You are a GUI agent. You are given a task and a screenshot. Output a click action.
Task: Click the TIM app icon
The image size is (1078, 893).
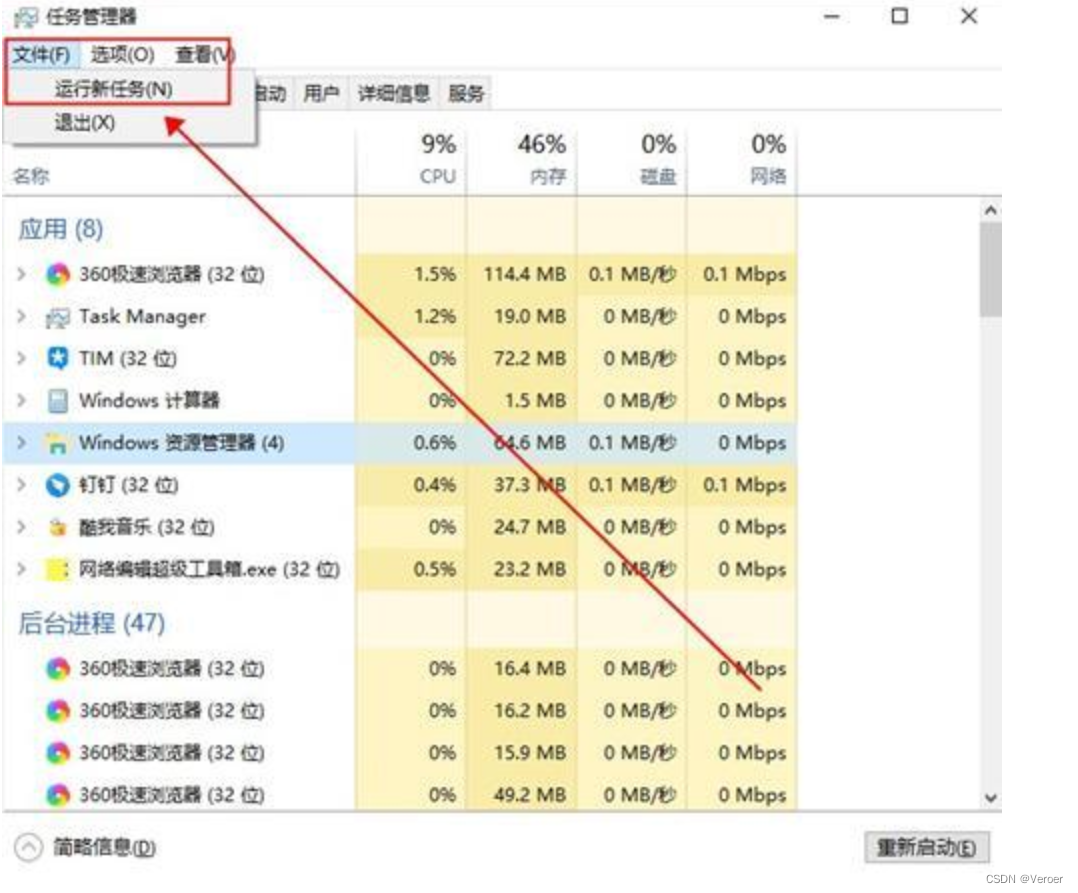(58, 359)
